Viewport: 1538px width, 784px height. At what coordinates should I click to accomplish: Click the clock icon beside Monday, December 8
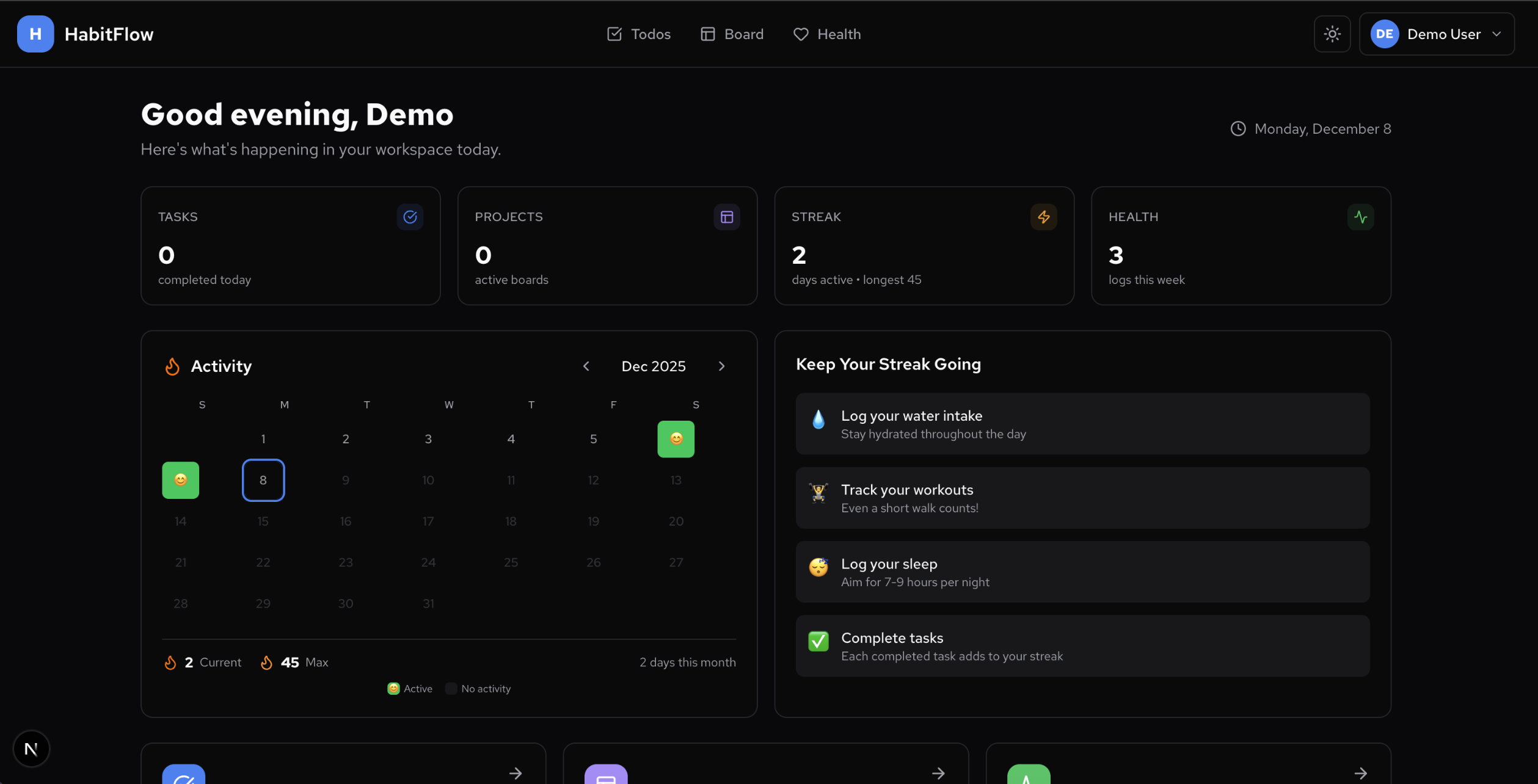[1238, 128]
